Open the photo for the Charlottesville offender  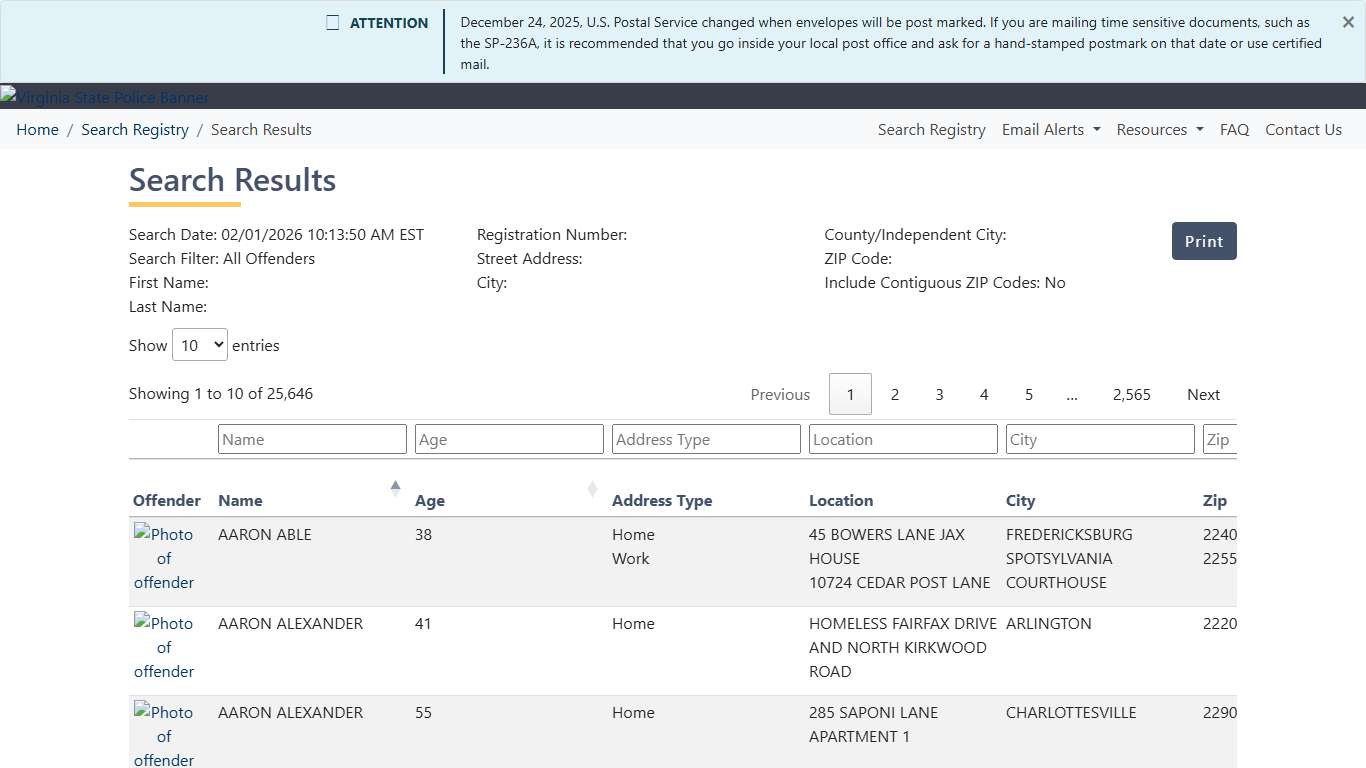[163, 736]
